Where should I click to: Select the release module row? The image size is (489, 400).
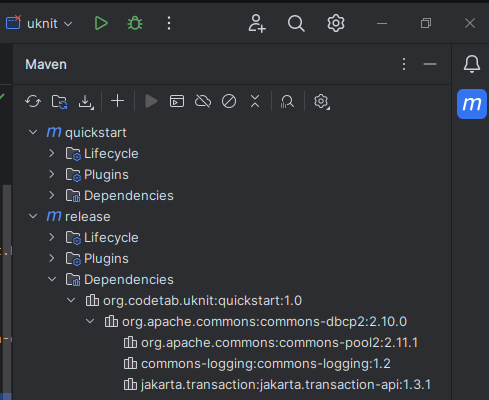(x=232, y=216)
